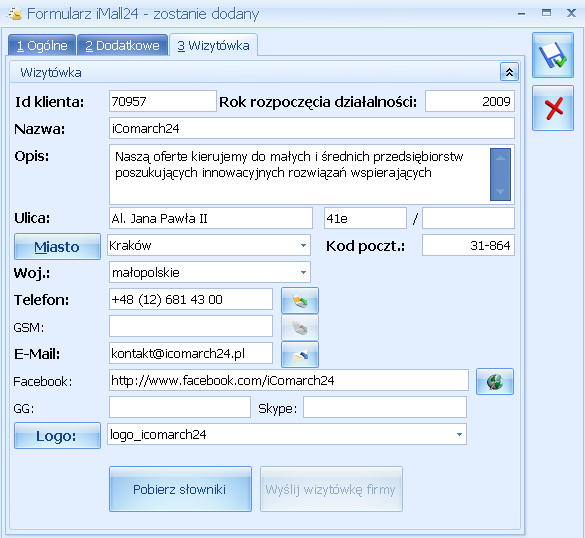
Task: Send an e-mail with the envelope icon
Action: click(x=300, y=354)
